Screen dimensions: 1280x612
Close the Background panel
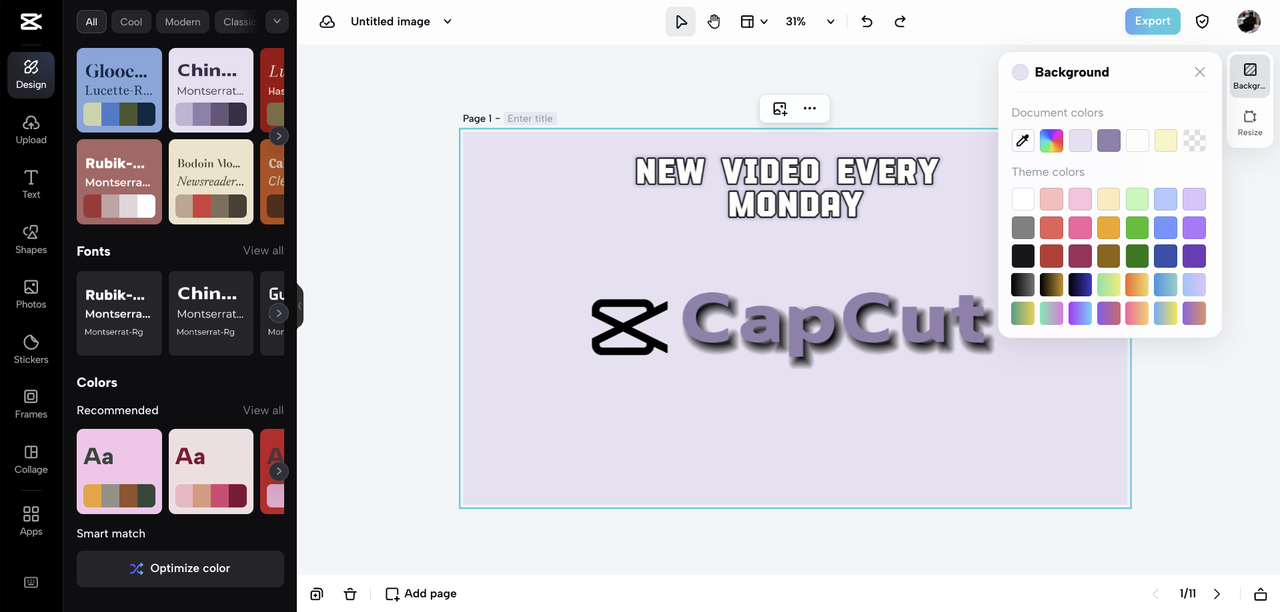click(1200, 72)
